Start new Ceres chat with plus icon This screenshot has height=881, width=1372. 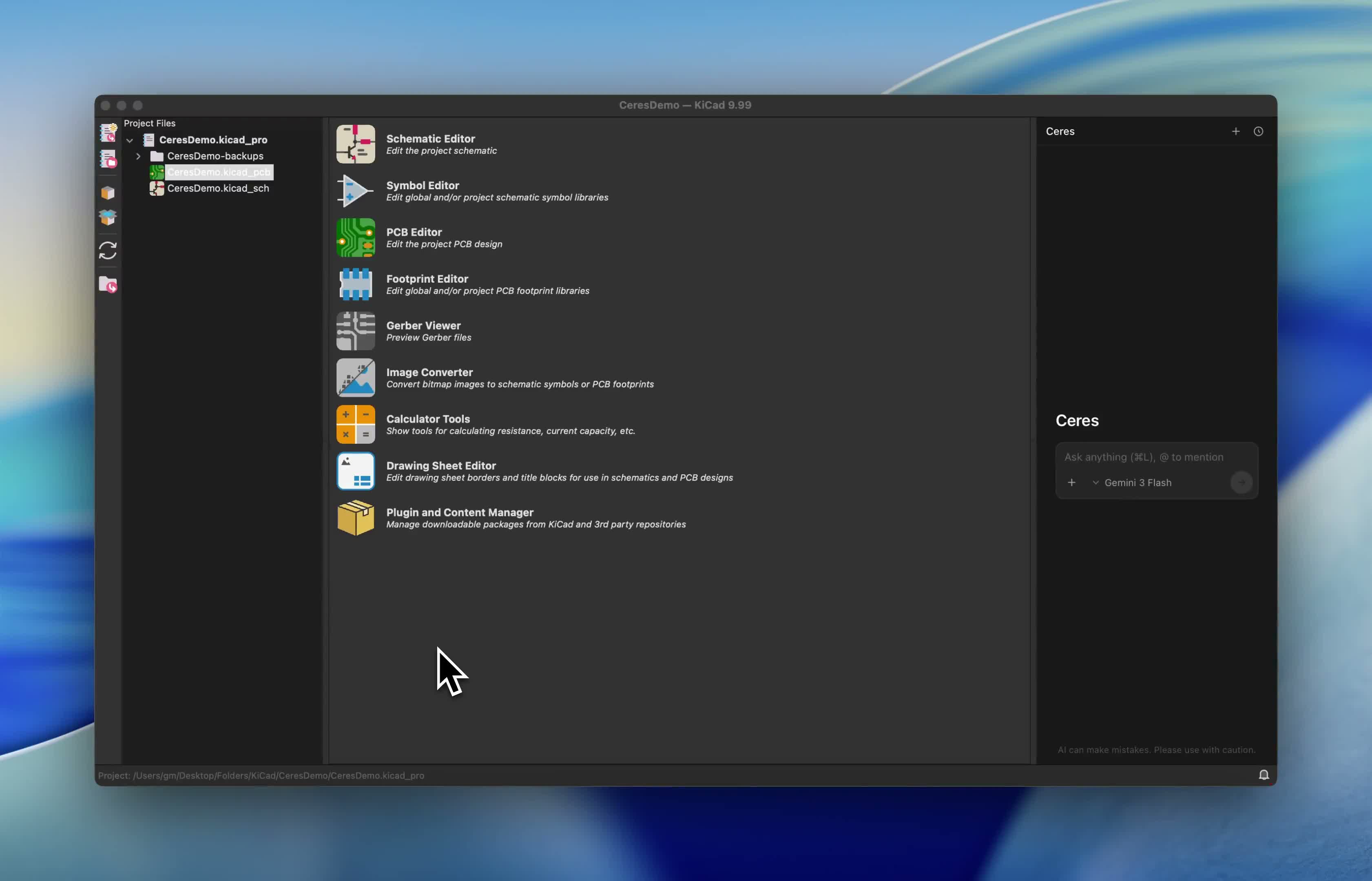click(x=1235, y=132)
